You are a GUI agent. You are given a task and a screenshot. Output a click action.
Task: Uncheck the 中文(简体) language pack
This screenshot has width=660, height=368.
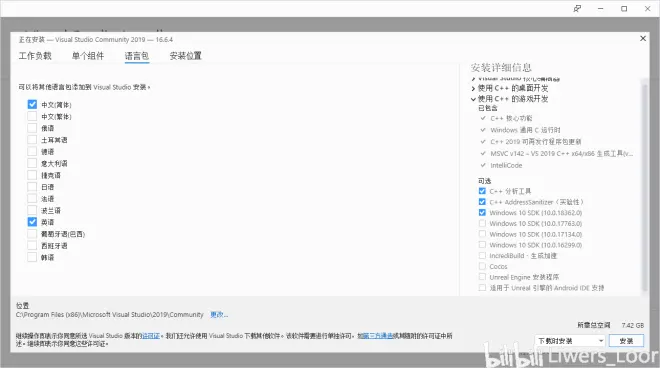click(32, 104)
